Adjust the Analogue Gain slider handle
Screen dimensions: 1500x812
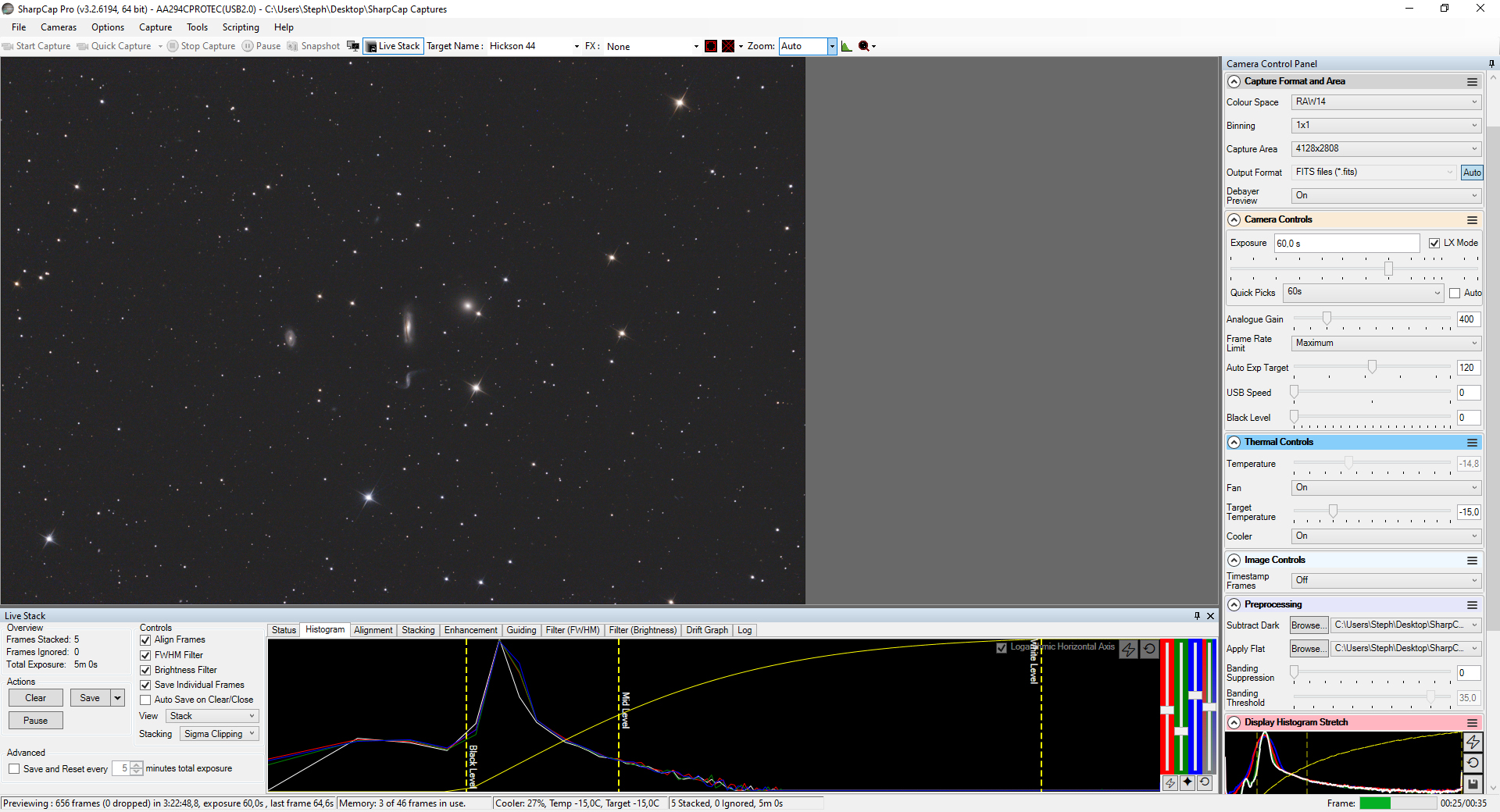pos(1327,319)
